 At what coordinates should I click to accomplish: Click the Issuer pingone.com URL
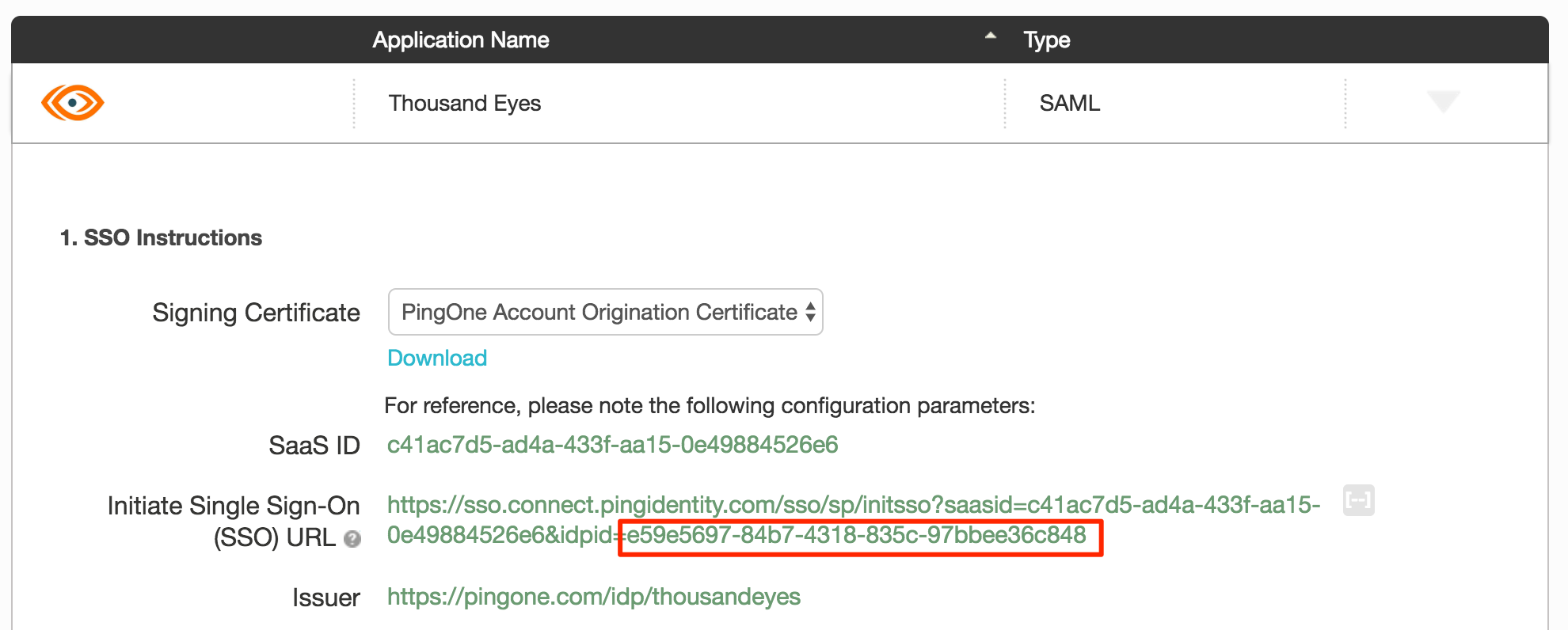click(594, 597)
